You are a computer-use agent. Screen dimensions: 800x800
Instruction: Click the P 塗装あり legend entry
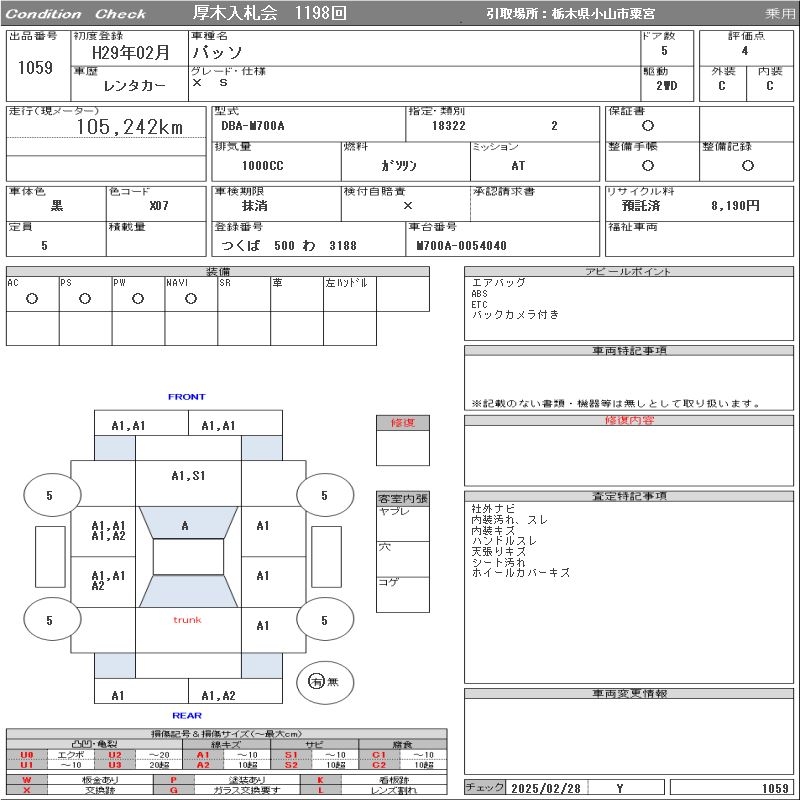click(x=227, y=780)
